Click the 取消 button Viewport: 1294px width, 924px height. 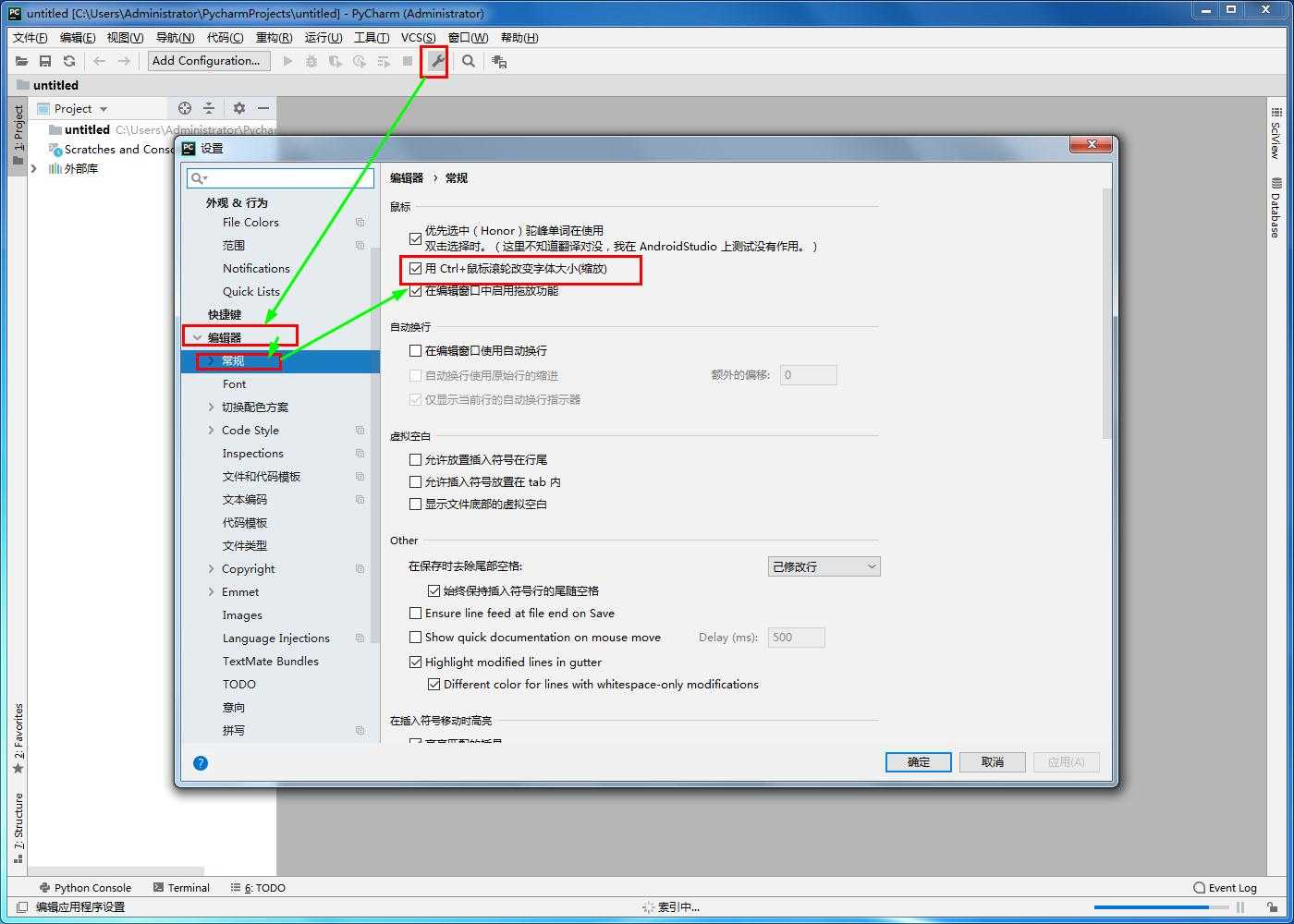coord(993,762)
